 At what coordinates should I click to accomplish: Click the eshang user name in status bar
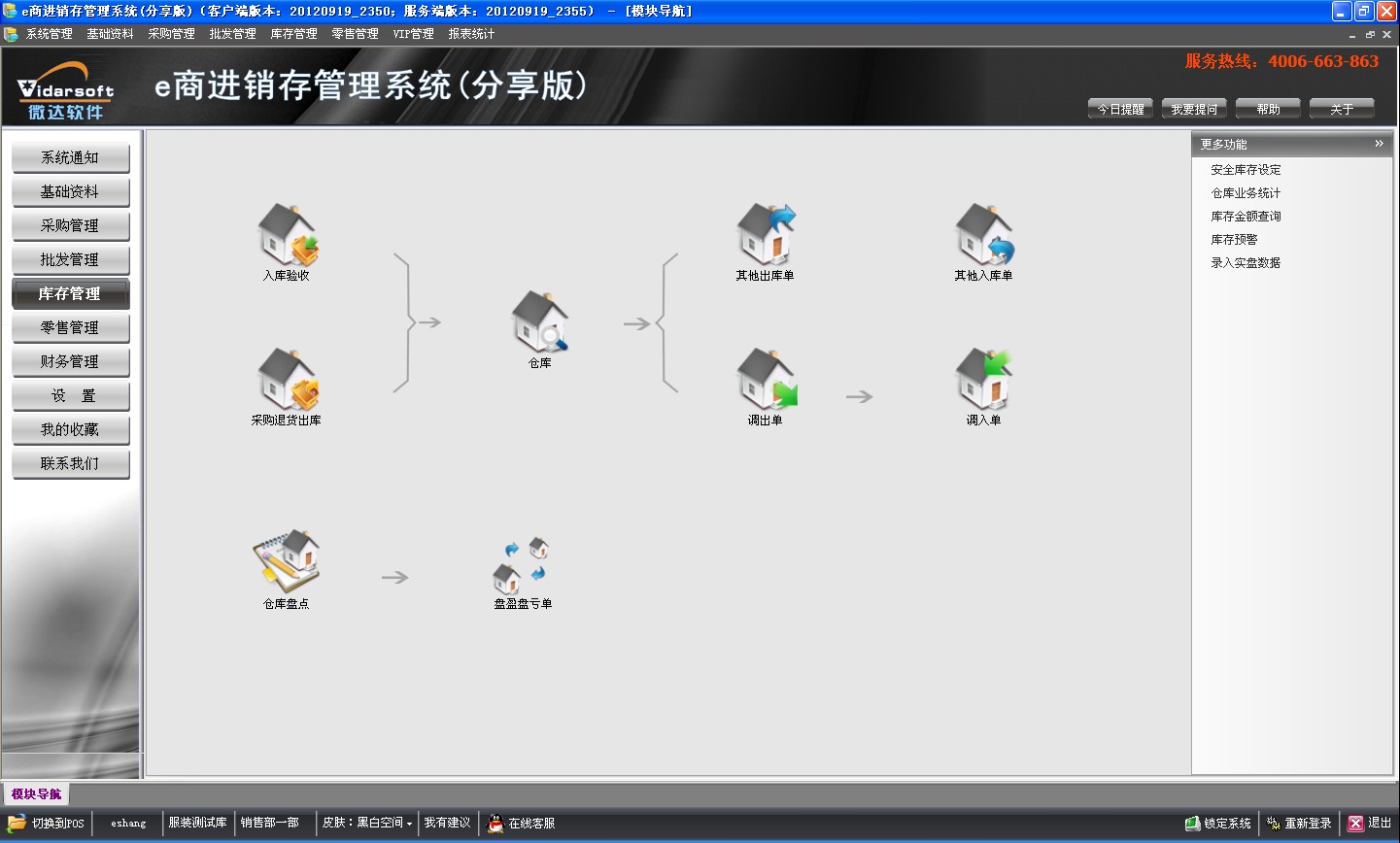pos(128,824)
